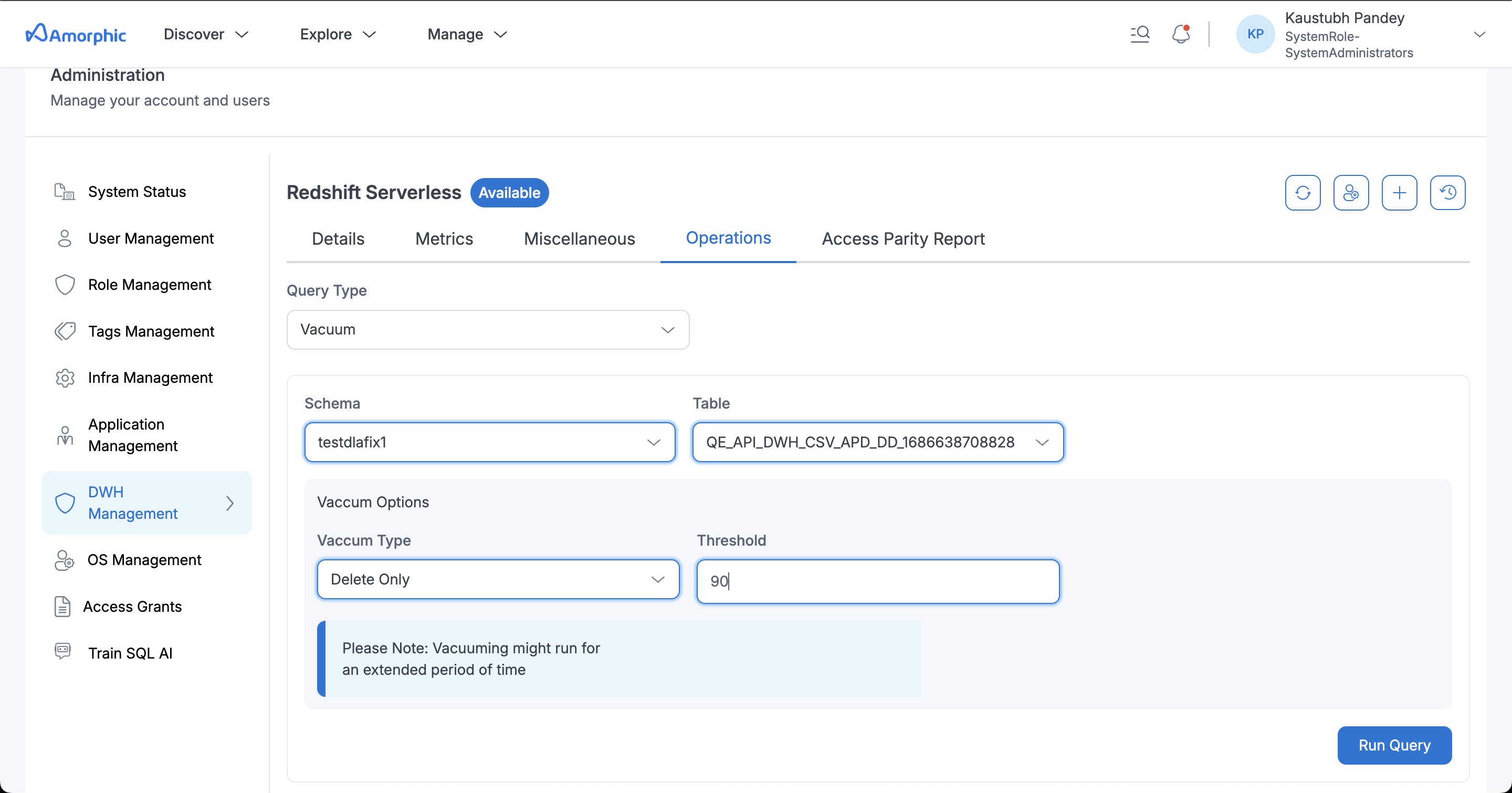
Task: Click the Amorphic logo
Action: pos(76,34)
